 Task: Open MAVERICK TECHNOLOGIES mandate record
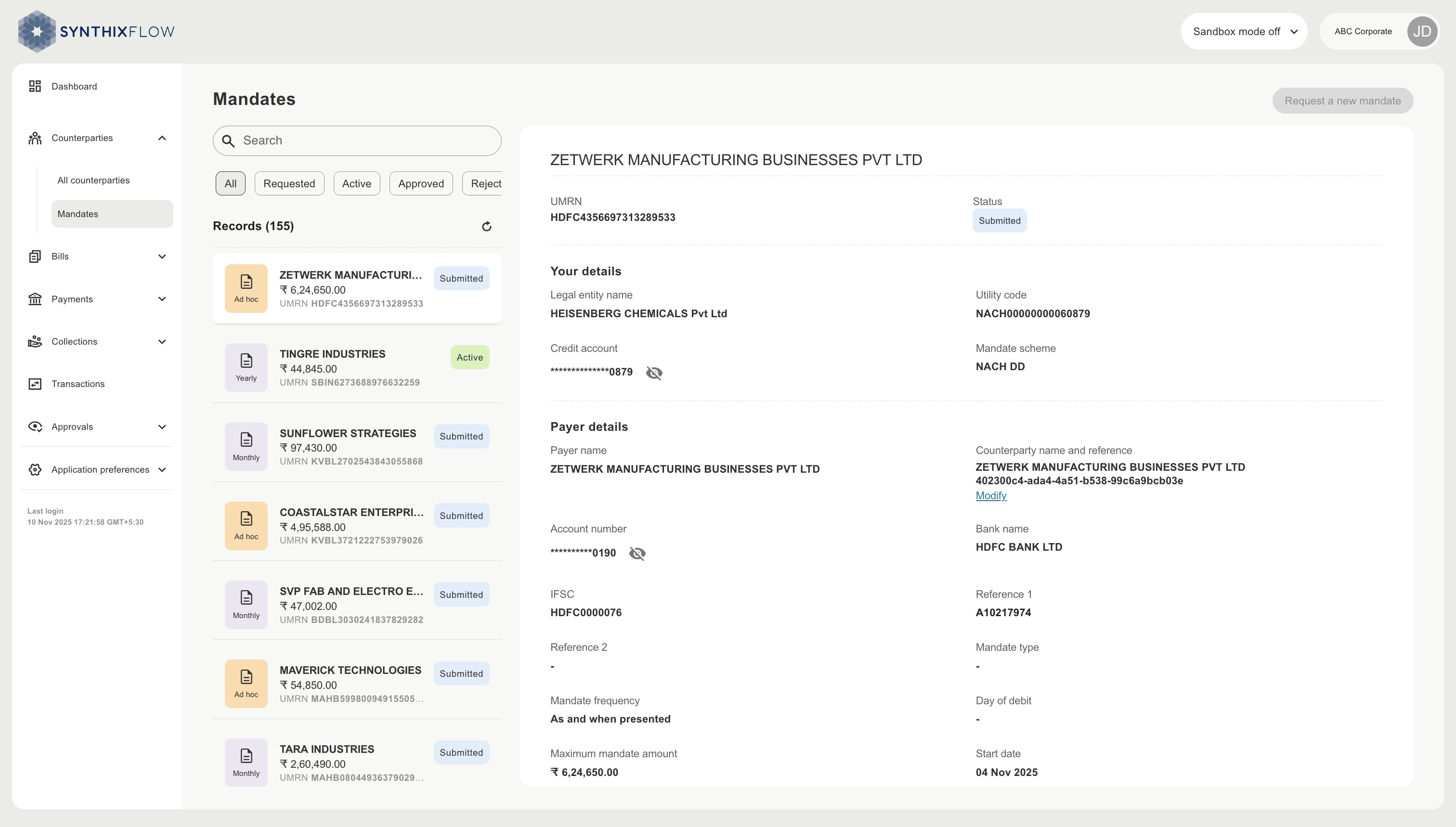pos(357,683)
